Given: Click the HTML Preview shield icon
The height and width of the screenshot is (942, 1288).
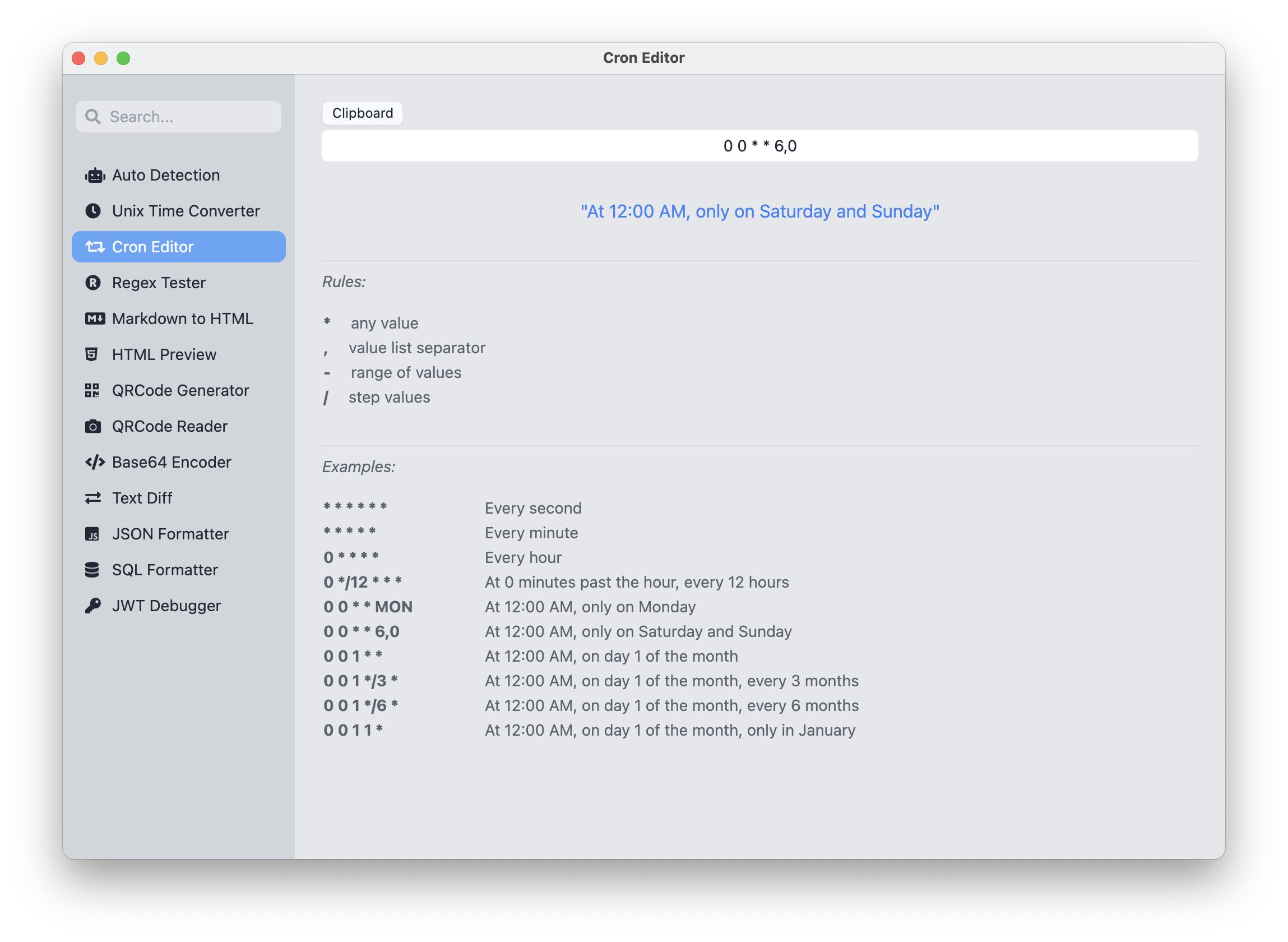Looking at the screenshot, I should pyautogui.click(x=91, y=355).
